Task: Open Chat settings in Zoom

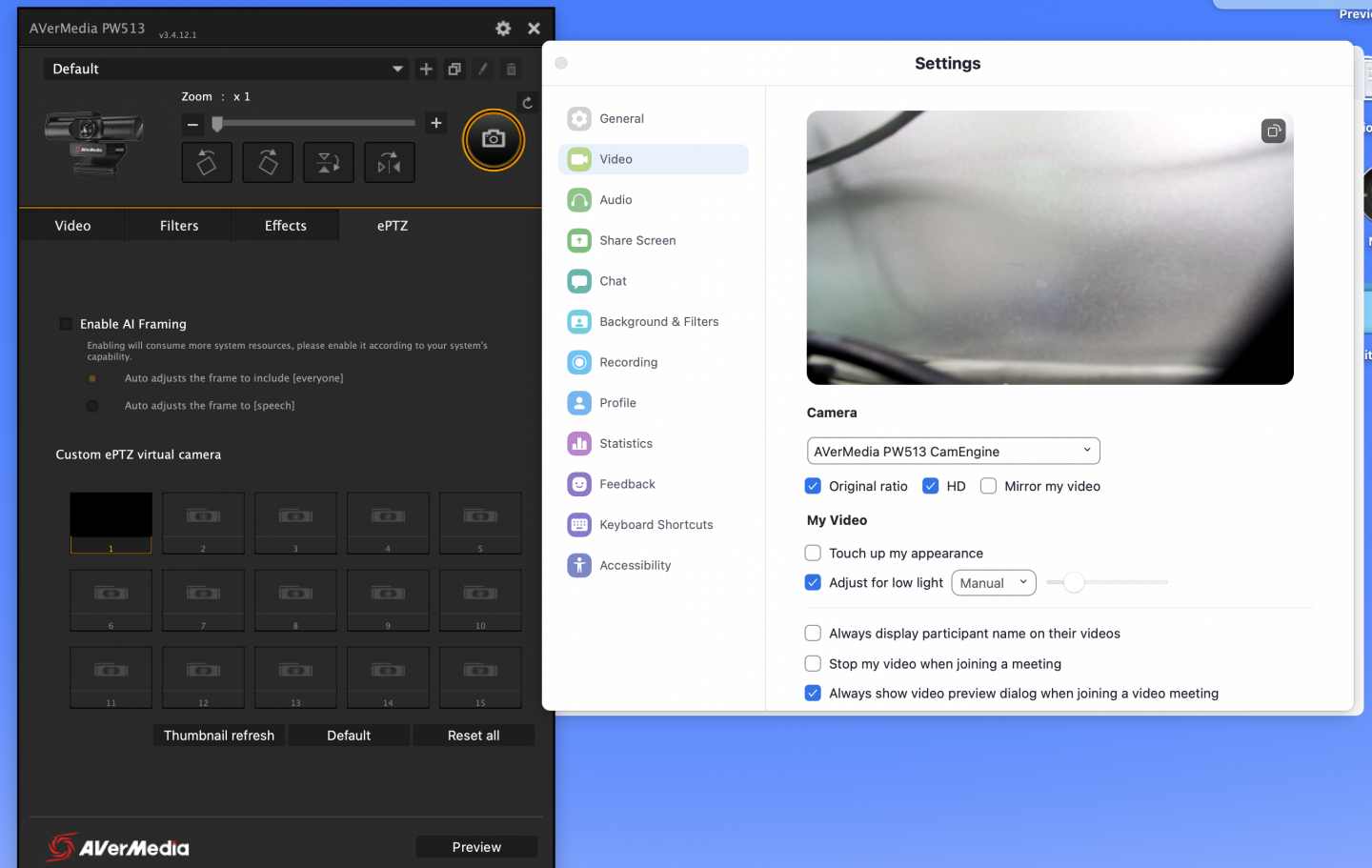Action: 654,281
